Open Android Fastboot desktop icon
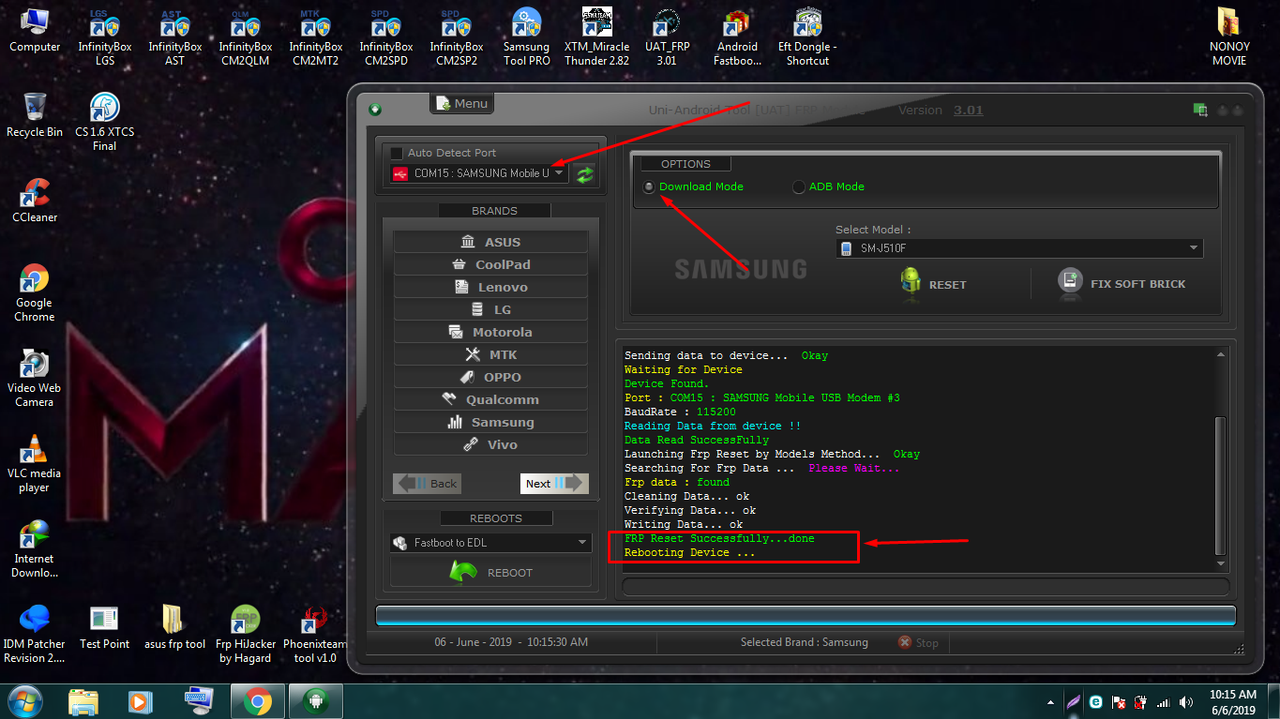Image resolution: width=1280 pixels, height=719 pixels. (737, 38)
